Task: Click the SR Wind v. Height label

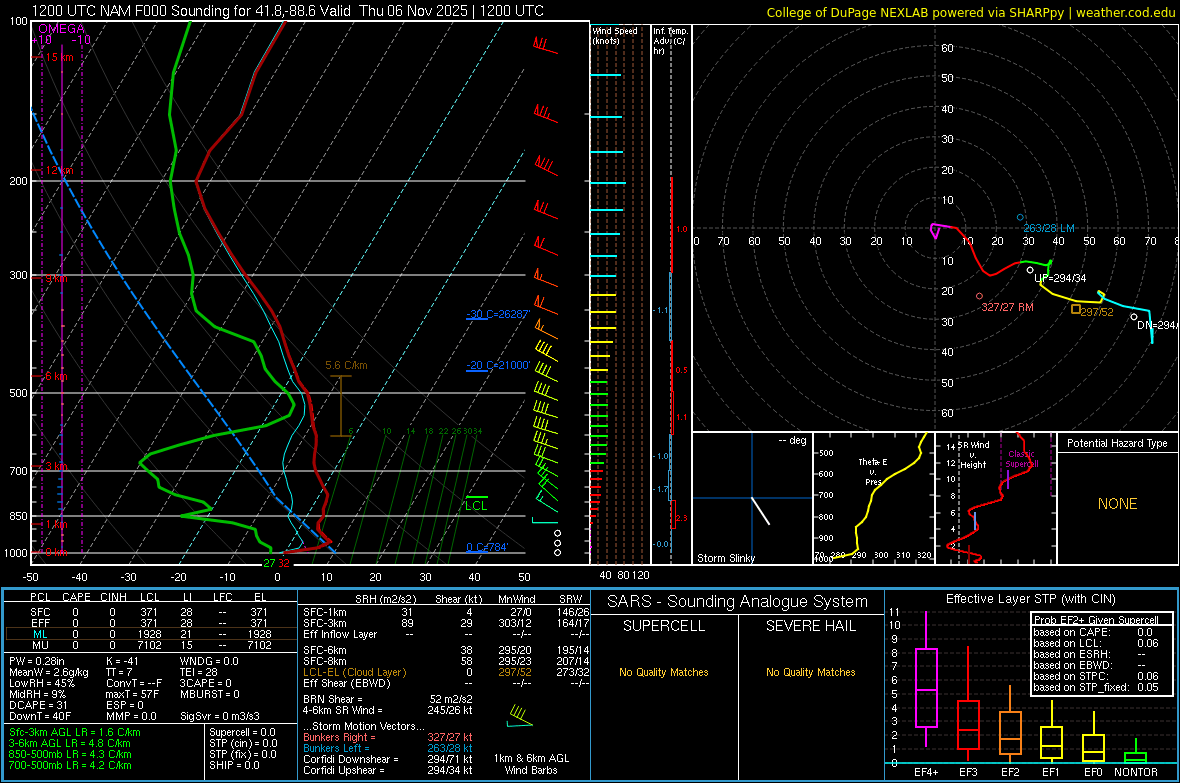Action: [973, 455]
